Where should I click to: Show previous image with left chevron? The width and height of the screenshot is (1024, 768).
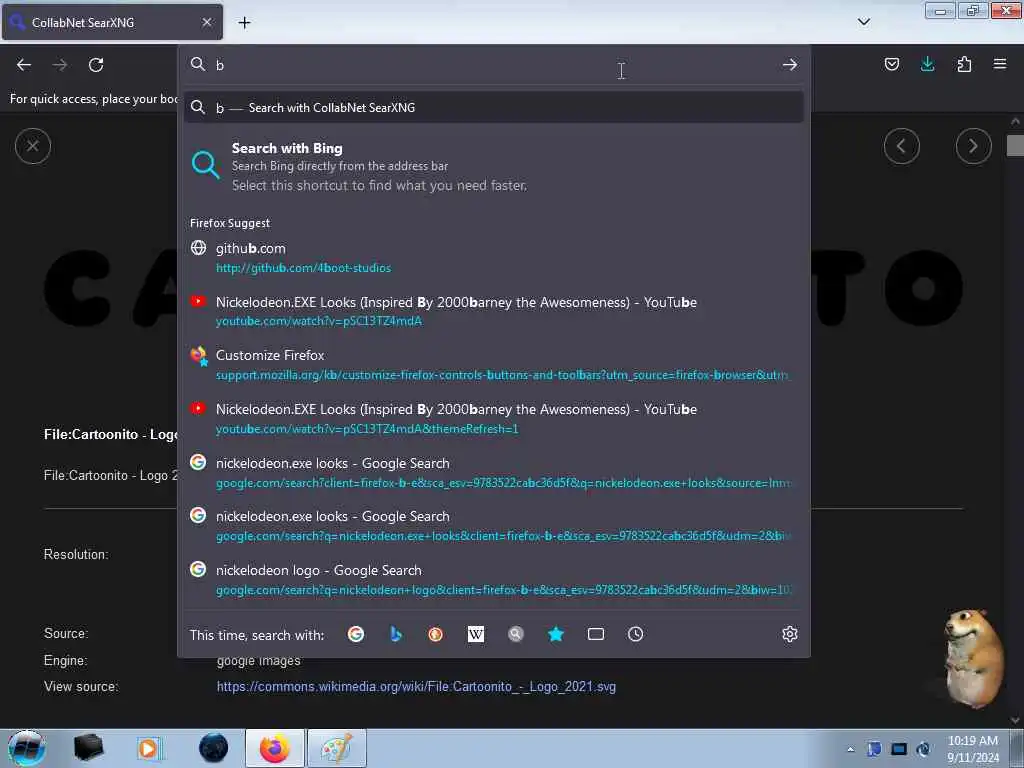[901, 146]
